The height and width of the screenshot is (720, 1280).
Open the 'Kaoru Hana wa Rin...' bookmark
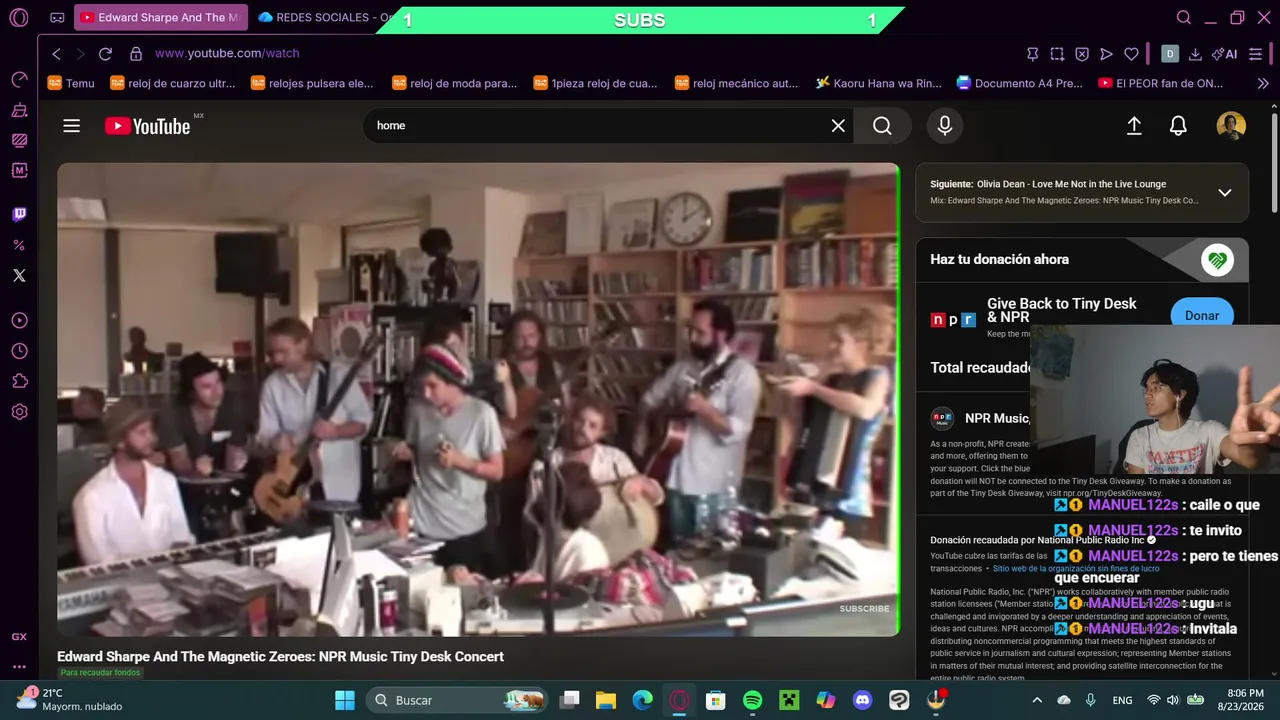[x=879, y=83]
